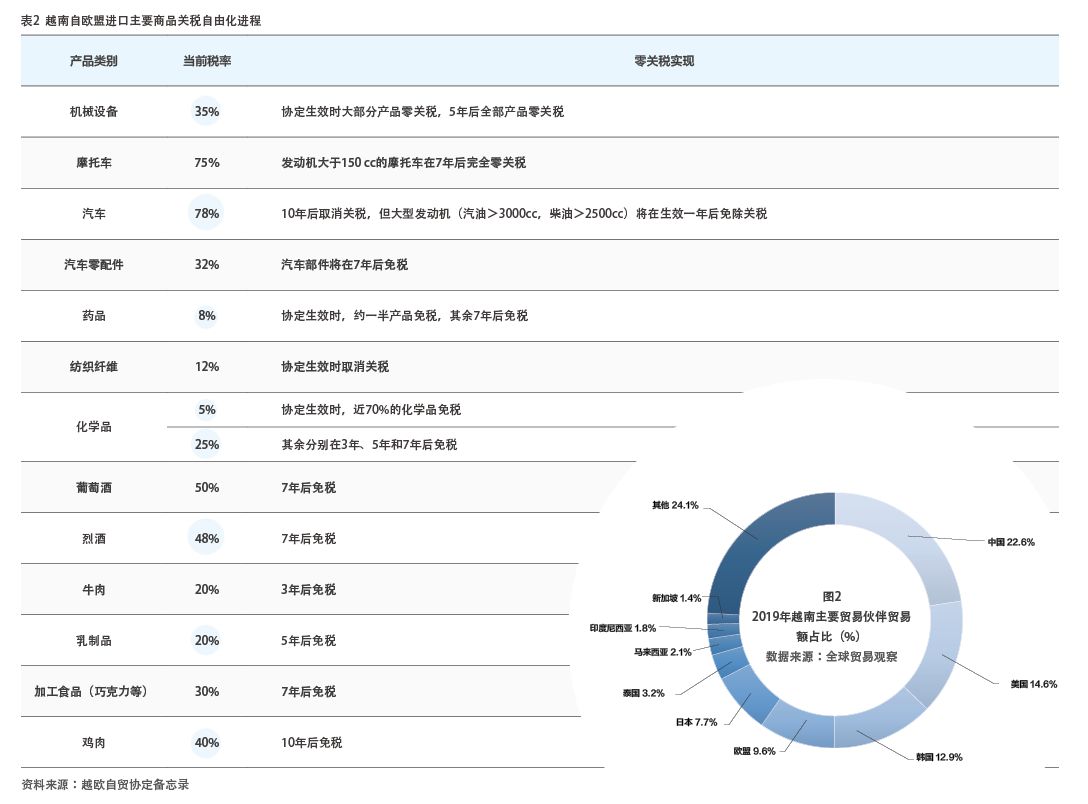
Task: Click the light 中国 donut segment
Action: tap(909, 538)
